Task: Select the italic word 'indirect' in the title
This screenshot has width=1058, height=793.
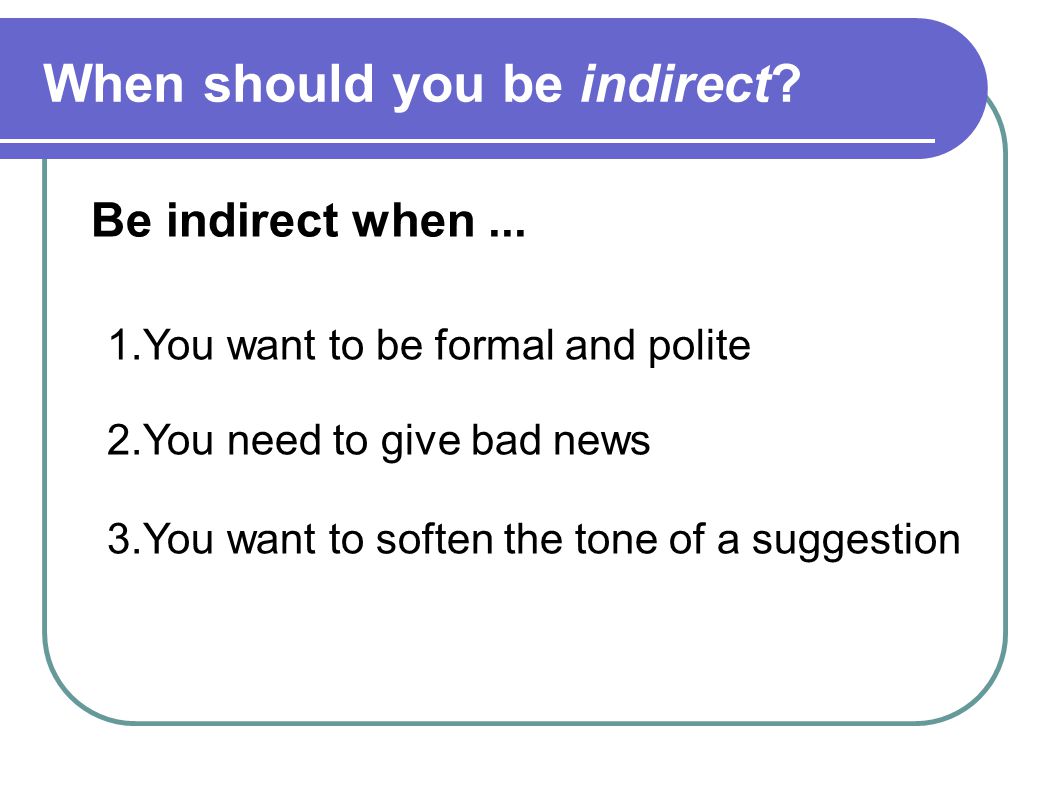Action: 675,84
